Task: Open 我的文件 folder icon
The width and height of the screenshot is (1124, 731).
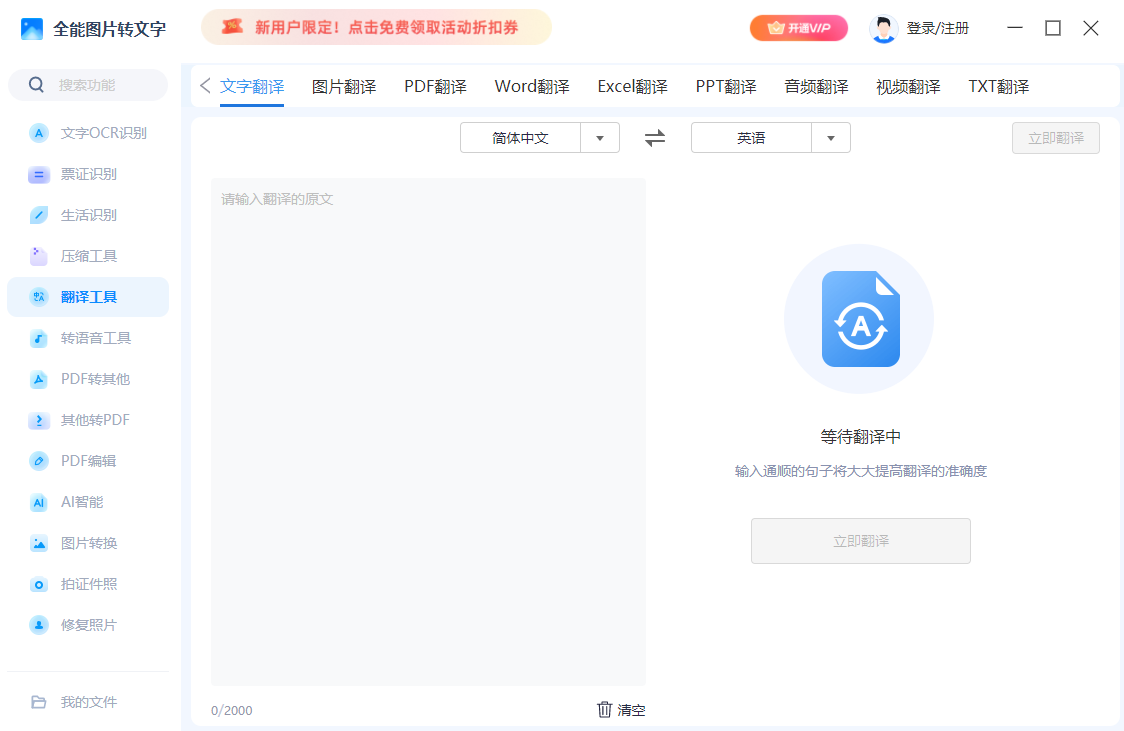Action: (x=39, y=702)
